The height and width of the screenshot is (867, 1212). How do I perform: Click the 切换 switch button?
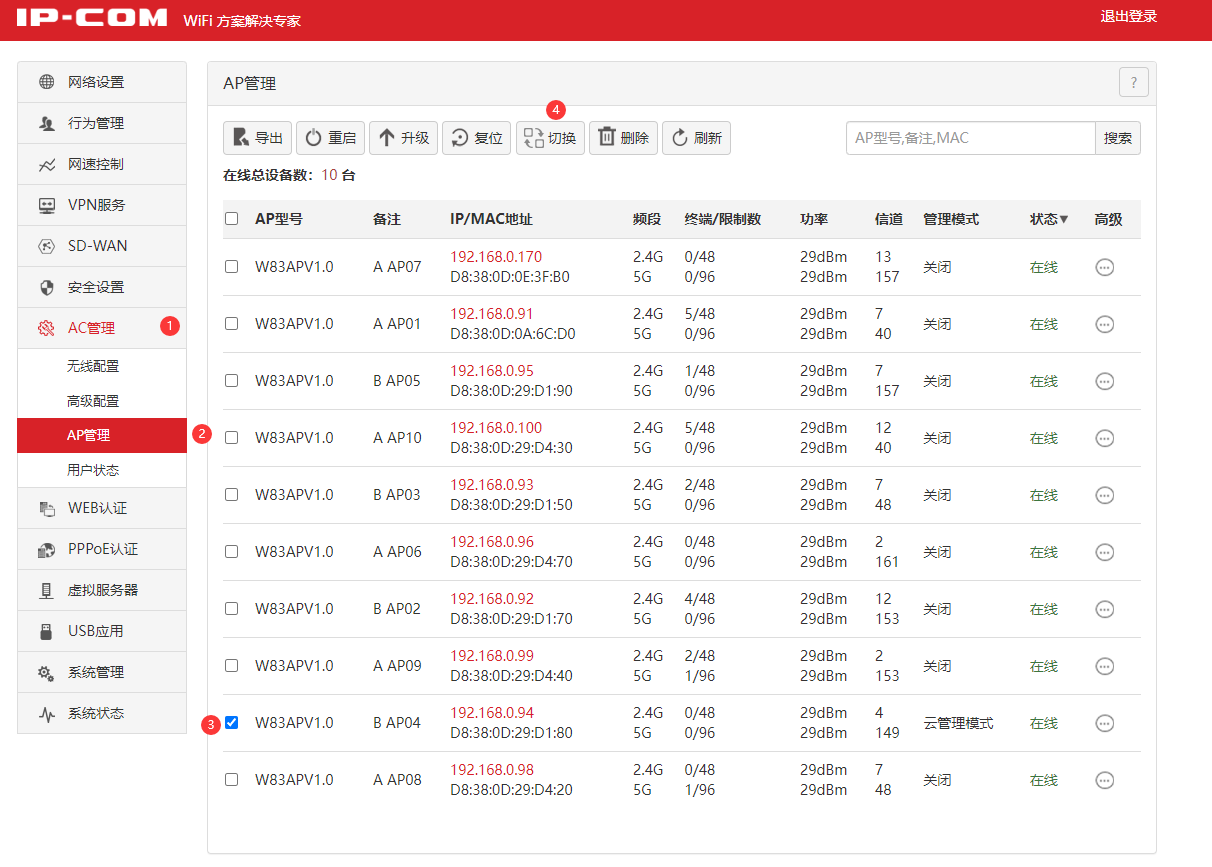[x=550, y=138]
